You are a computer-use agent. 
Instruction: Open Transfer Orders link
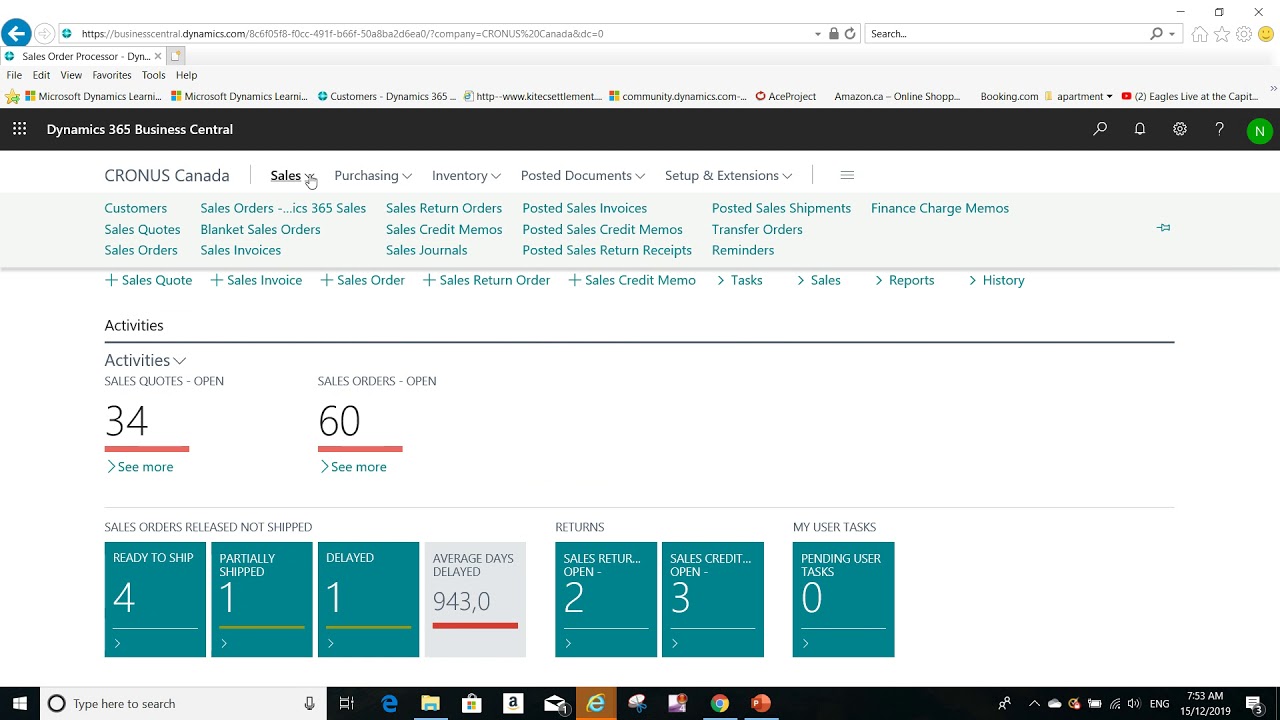[x=757, y=229]
